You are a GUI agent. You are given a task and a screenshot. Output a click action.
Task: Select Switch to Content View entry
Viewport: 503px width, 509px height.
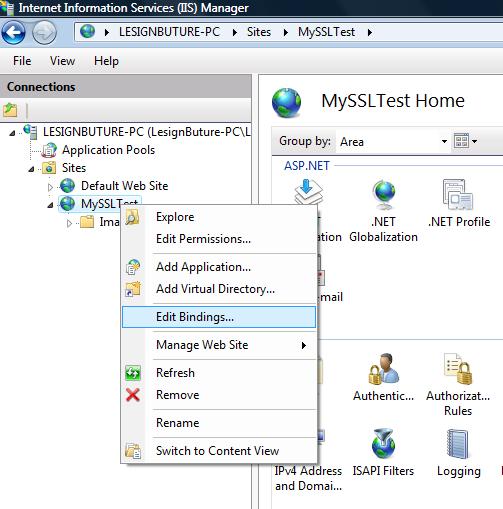(x=219, y=451)
